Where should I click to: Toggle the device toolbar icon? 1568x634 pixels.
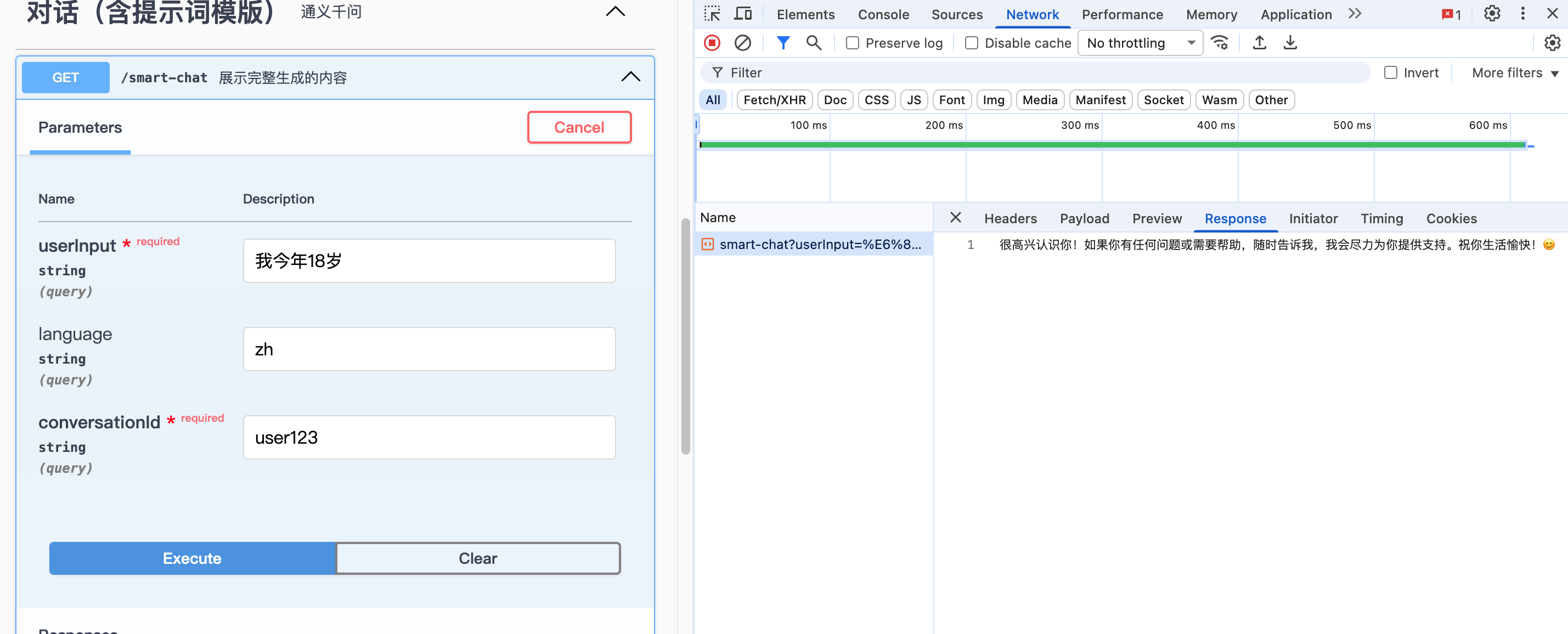[x=743, y=13]
